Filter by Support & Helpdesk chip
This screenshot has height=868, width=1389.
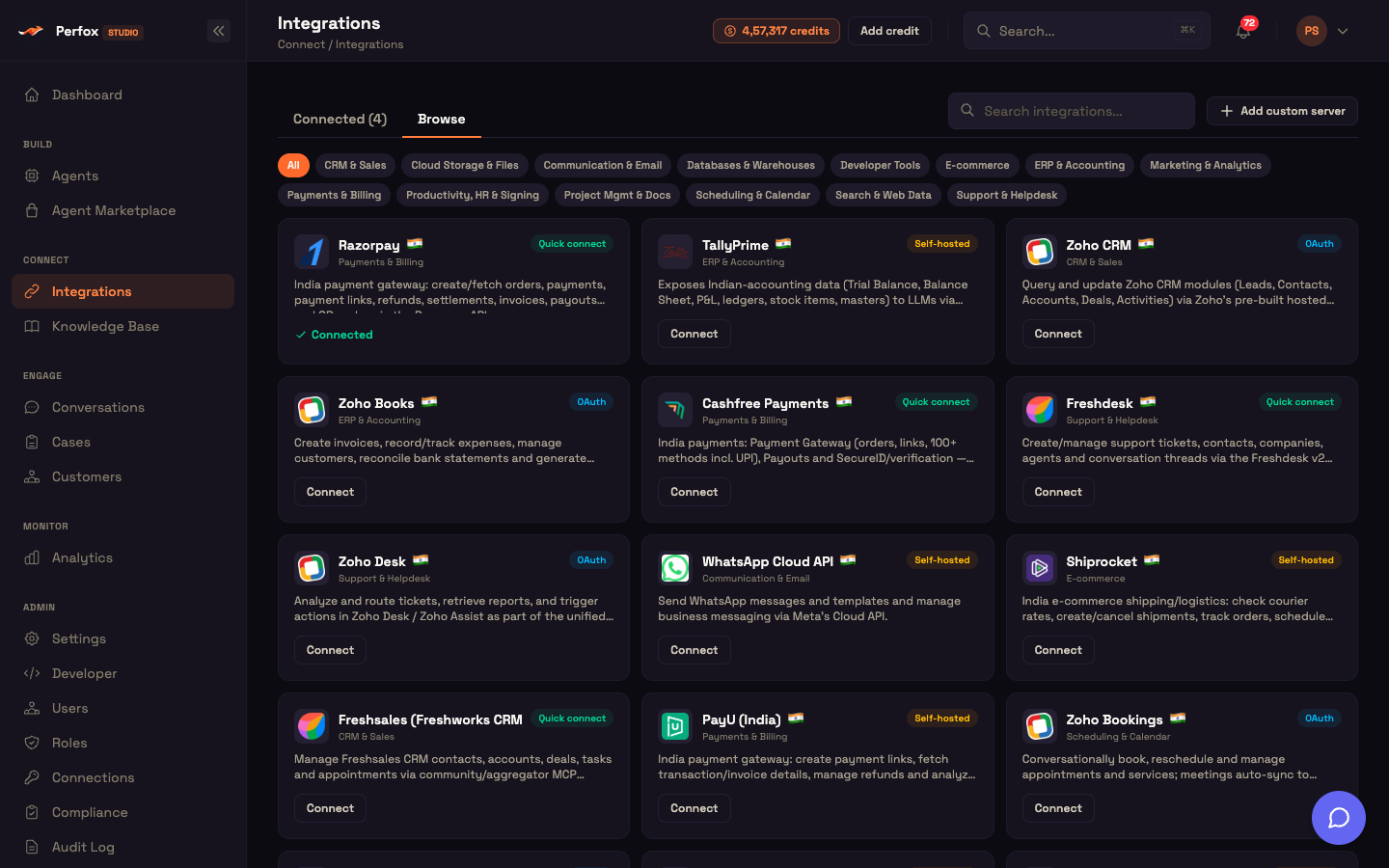(1007, 195)
